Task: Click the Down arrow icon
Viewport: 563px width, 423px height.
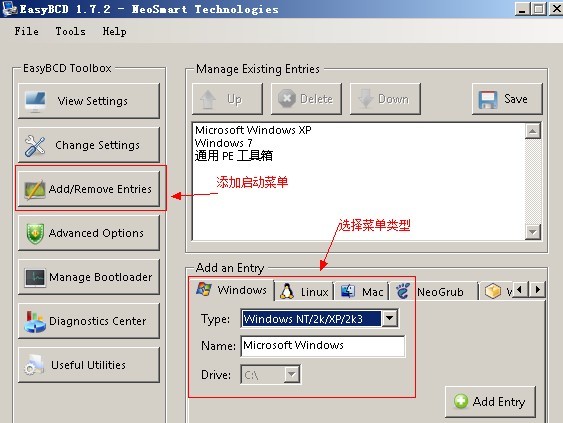Action: tap(366, 99)
